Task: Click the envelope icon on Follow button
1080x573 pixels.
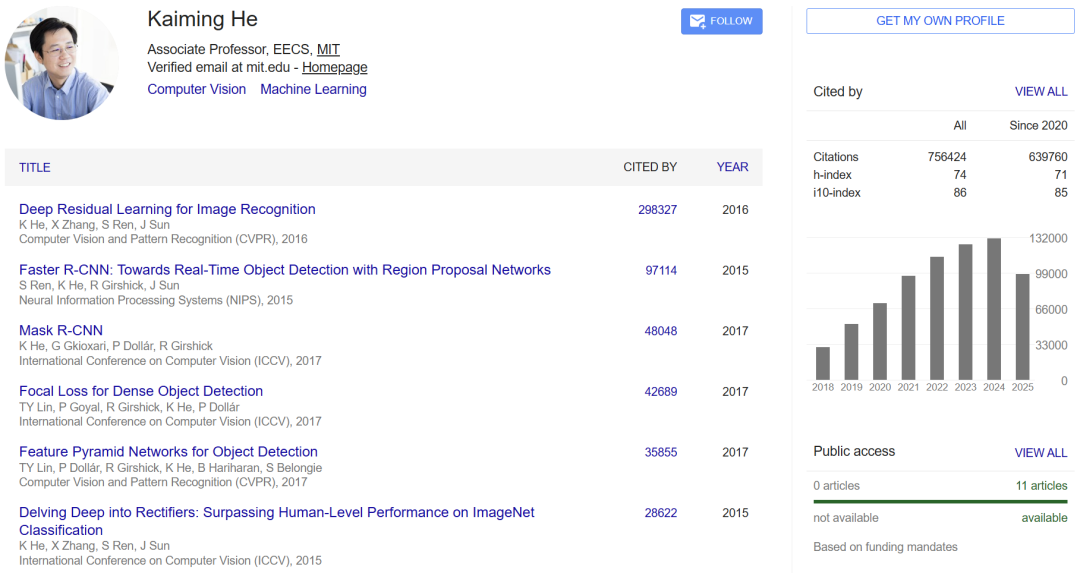Action: [698, 21]
